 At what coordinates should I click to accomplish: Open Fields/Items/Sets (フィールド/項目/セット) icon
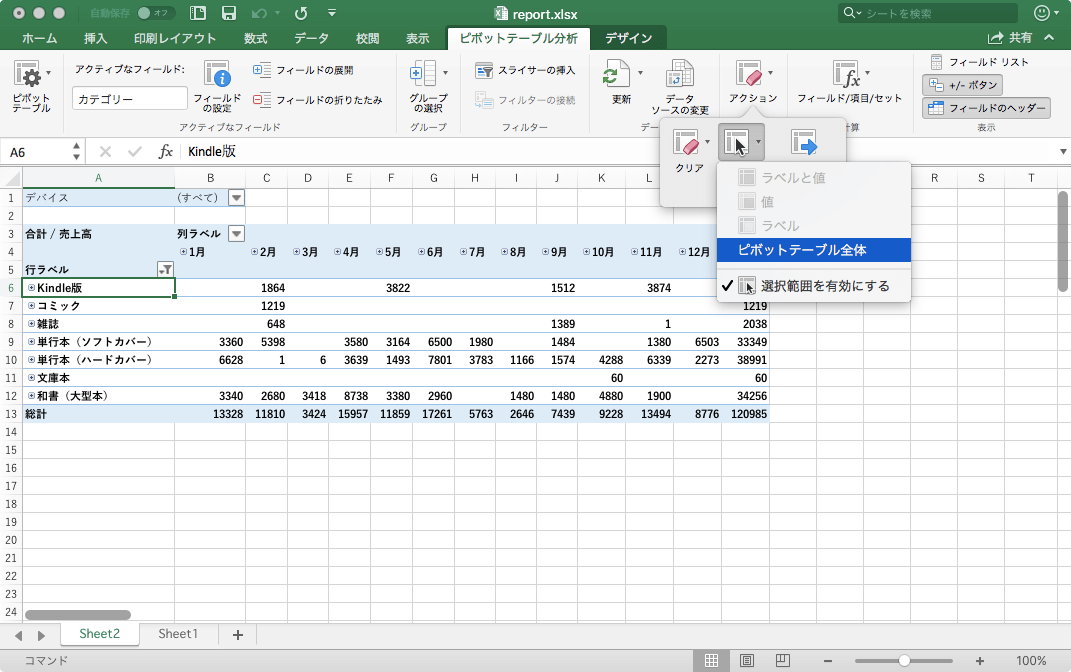pos(846,73)
